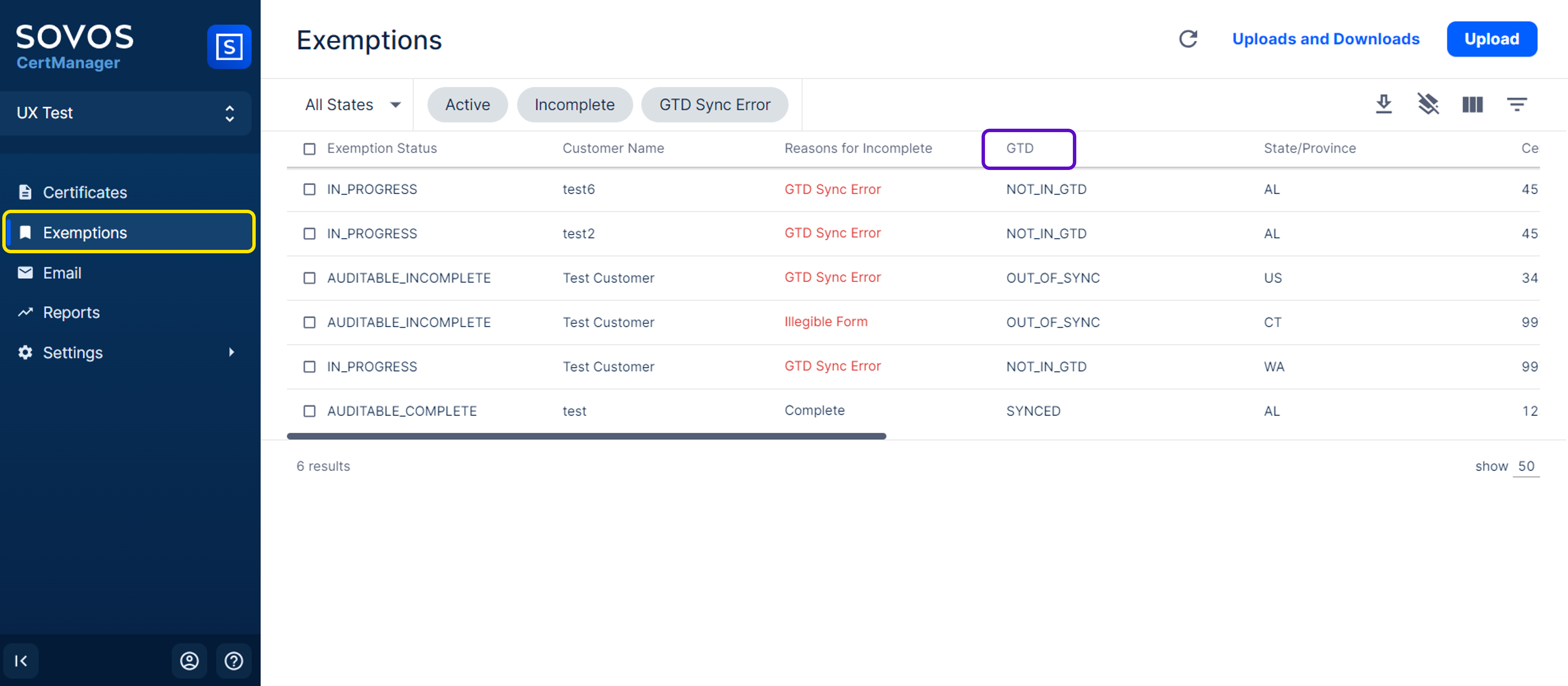Click the layers-off icon in the table toolbar
This screenshot has height=686, width=1568.
click(x=1428, y=104)
